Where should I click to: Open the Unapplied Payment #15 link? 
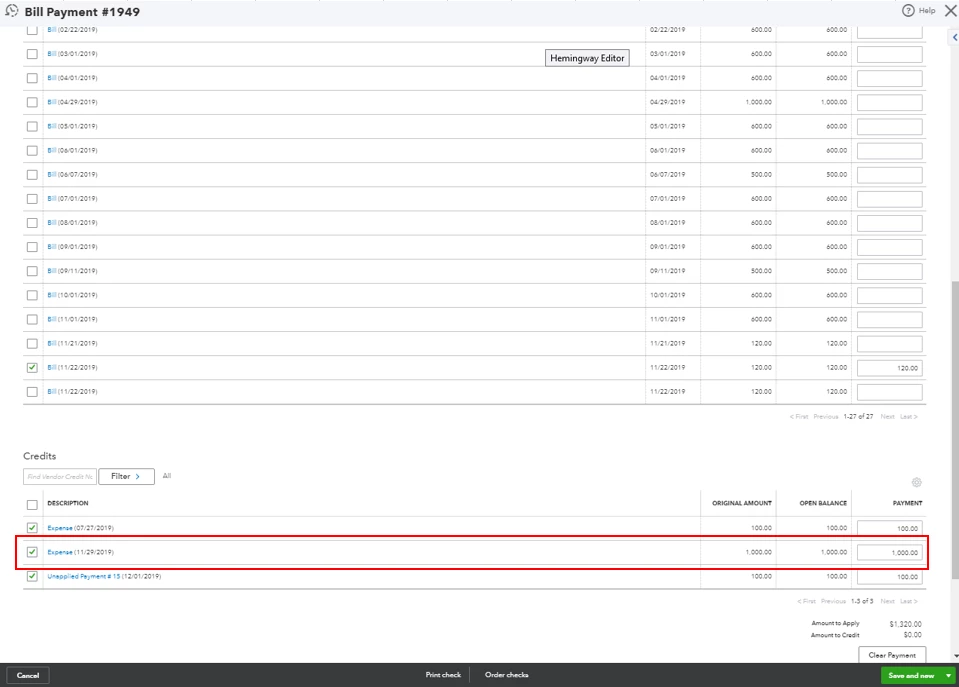click(x=84, y=576)
